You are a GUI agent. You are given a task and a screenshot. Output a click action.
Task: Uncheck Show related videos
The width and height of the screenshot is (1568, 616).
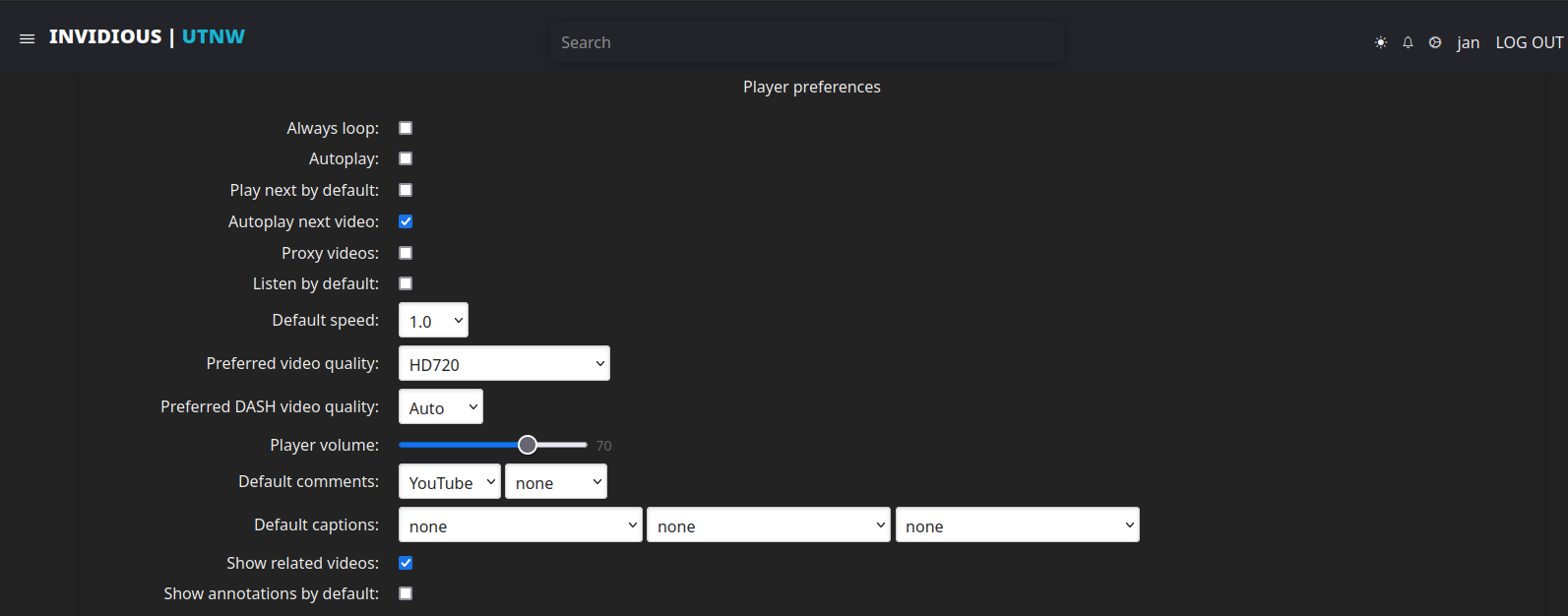click(x=406, y=563)
